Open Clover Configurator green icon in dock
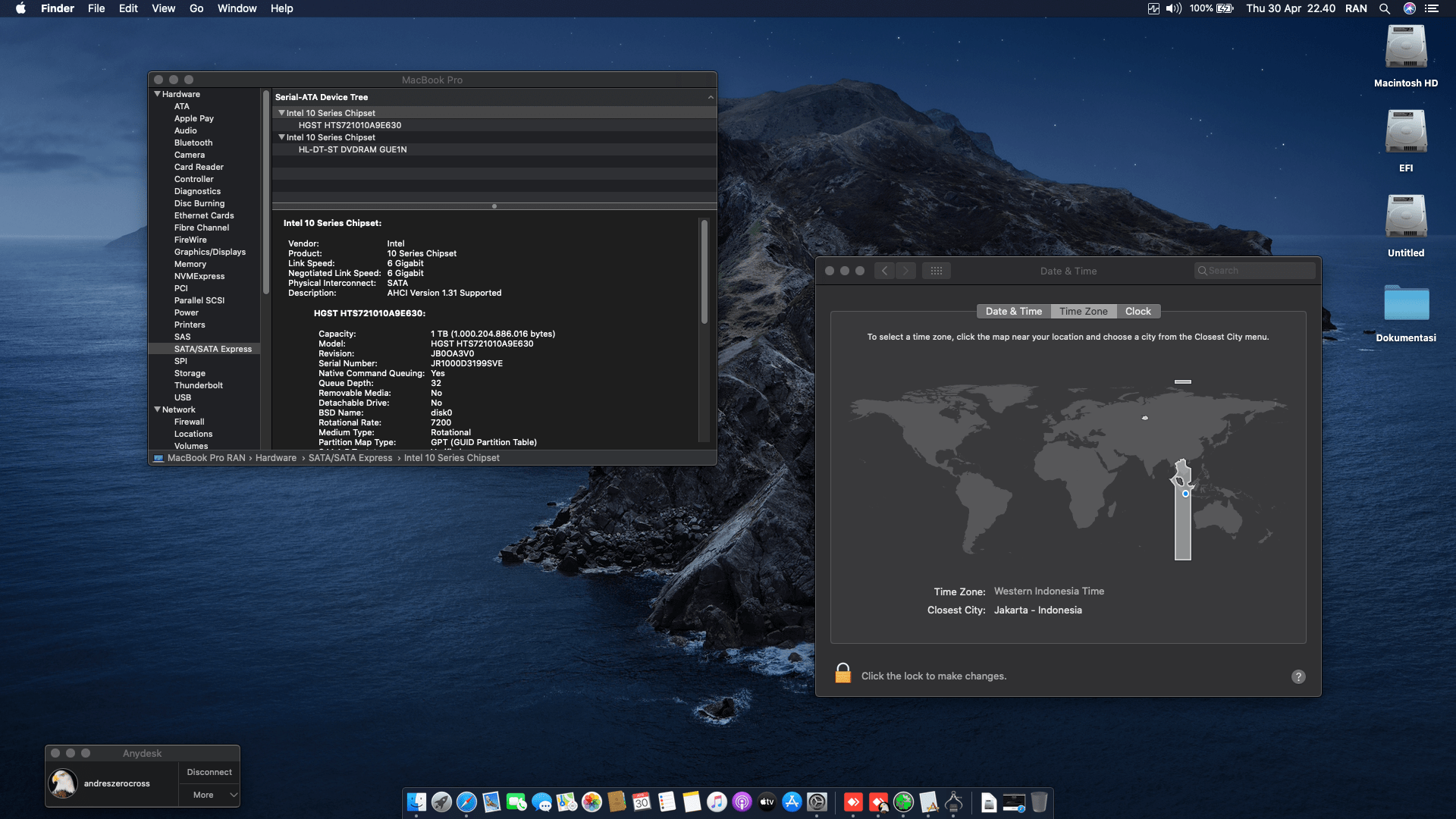Screen dimensions: 1456x819 point(903,802)
